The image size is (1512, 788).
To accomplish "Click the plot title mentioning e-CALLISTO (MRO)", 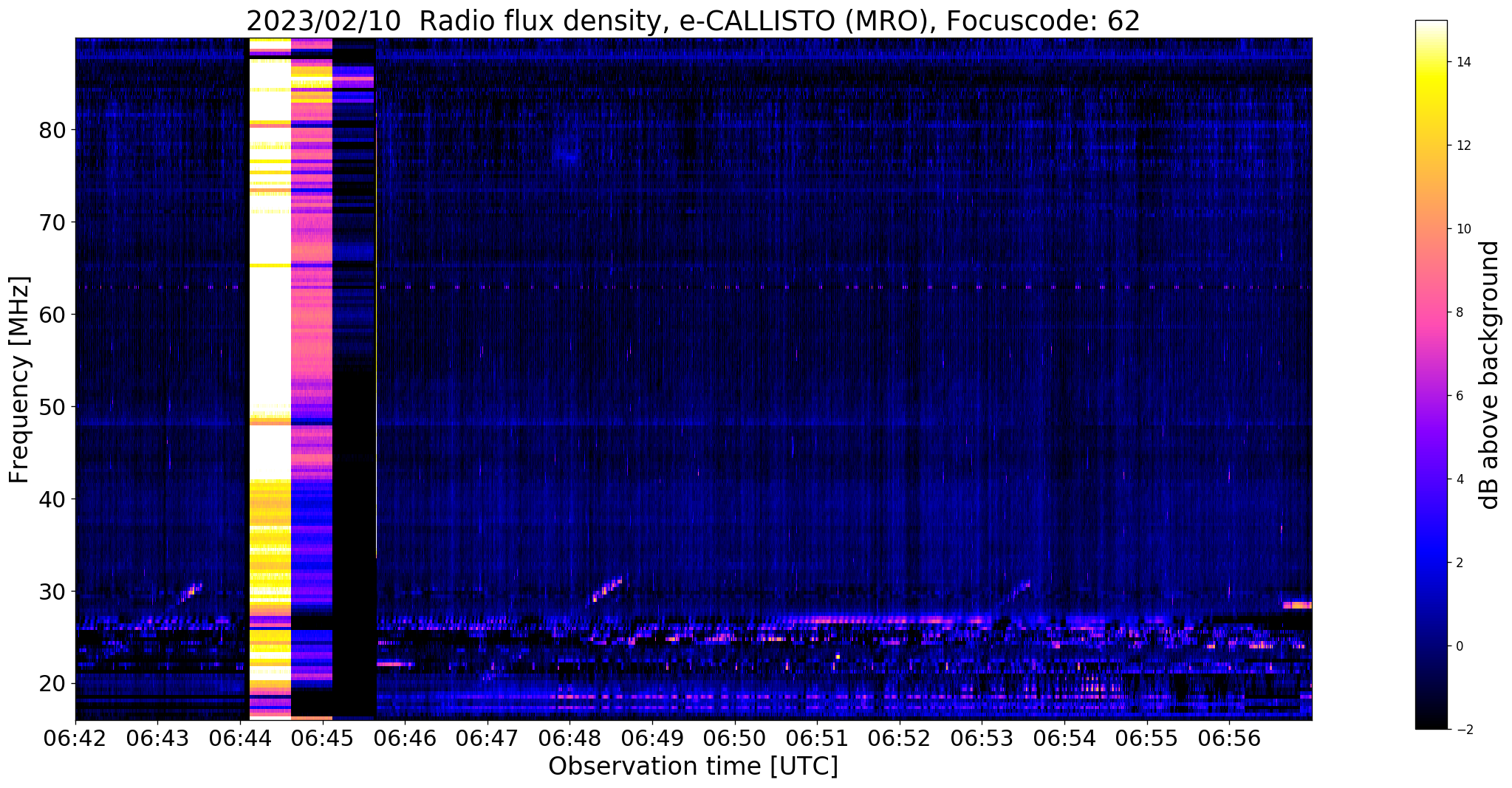I will pyautogui.click(x=693, y=21).
